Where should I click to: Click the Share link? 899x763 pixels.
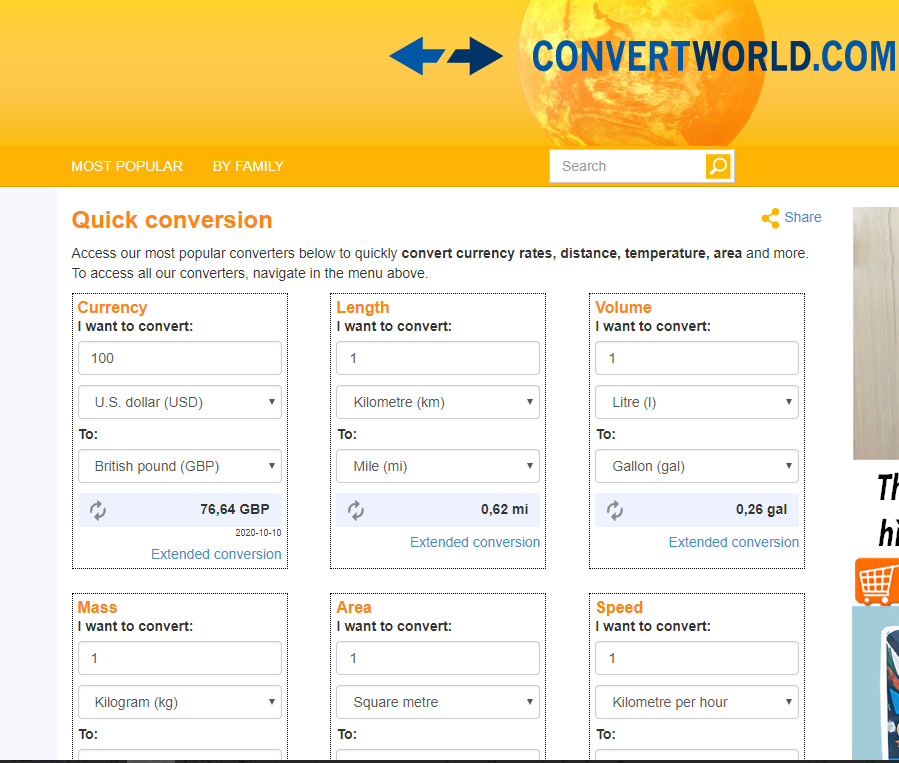click(803, 217)
